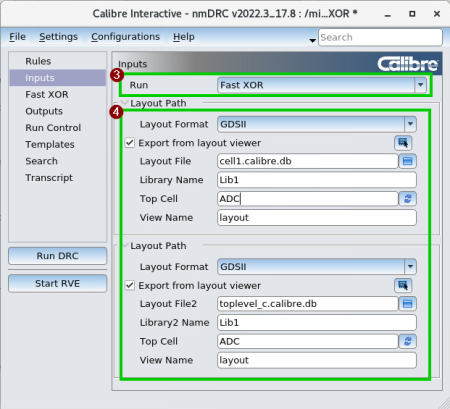The image size is (450, 409).
Task: Browse for Layout File2 toplevel_c.calibre.db
Action: coord(407,304)
